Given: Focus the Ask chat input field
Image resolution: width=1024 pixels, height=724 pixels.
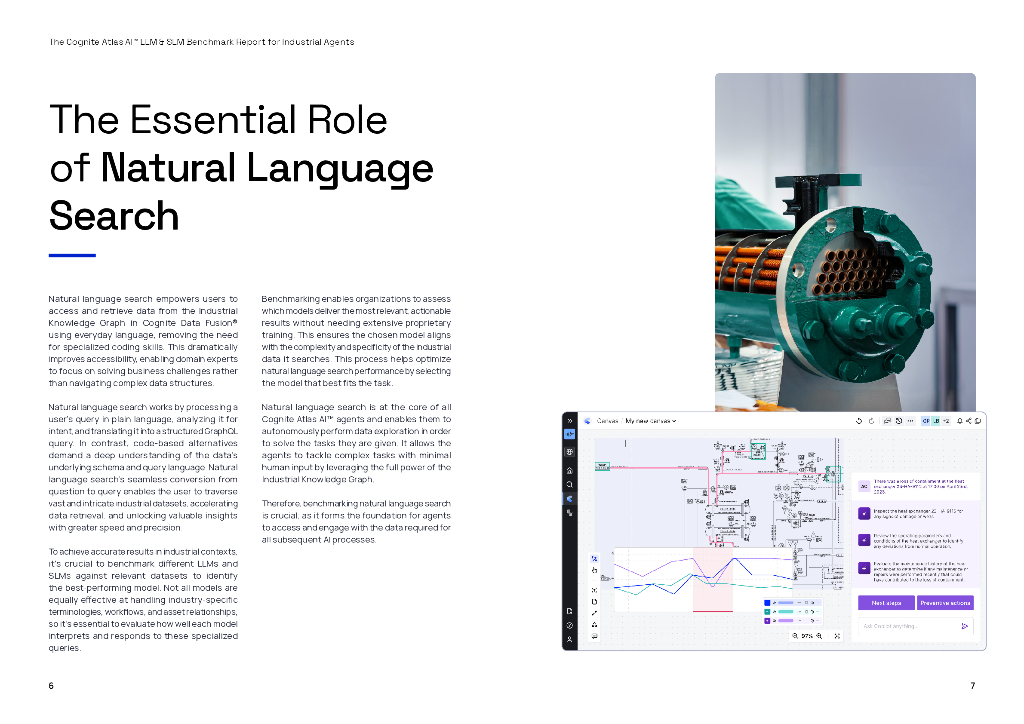Looking at the screenshot, I should (916, 626).
